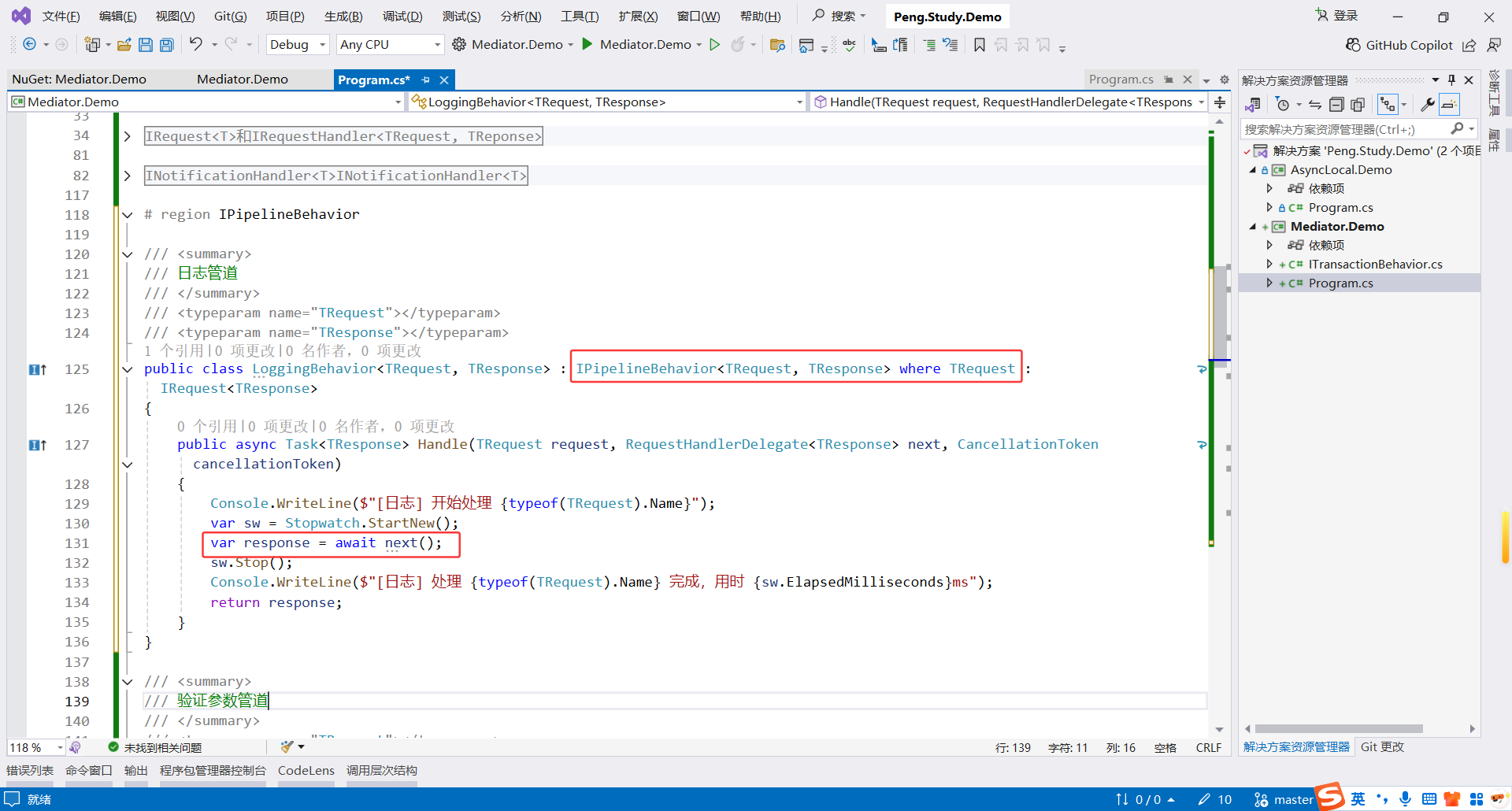Open the 工具(T) menu
1512x811 pixels.
click(x=580, y=17)
